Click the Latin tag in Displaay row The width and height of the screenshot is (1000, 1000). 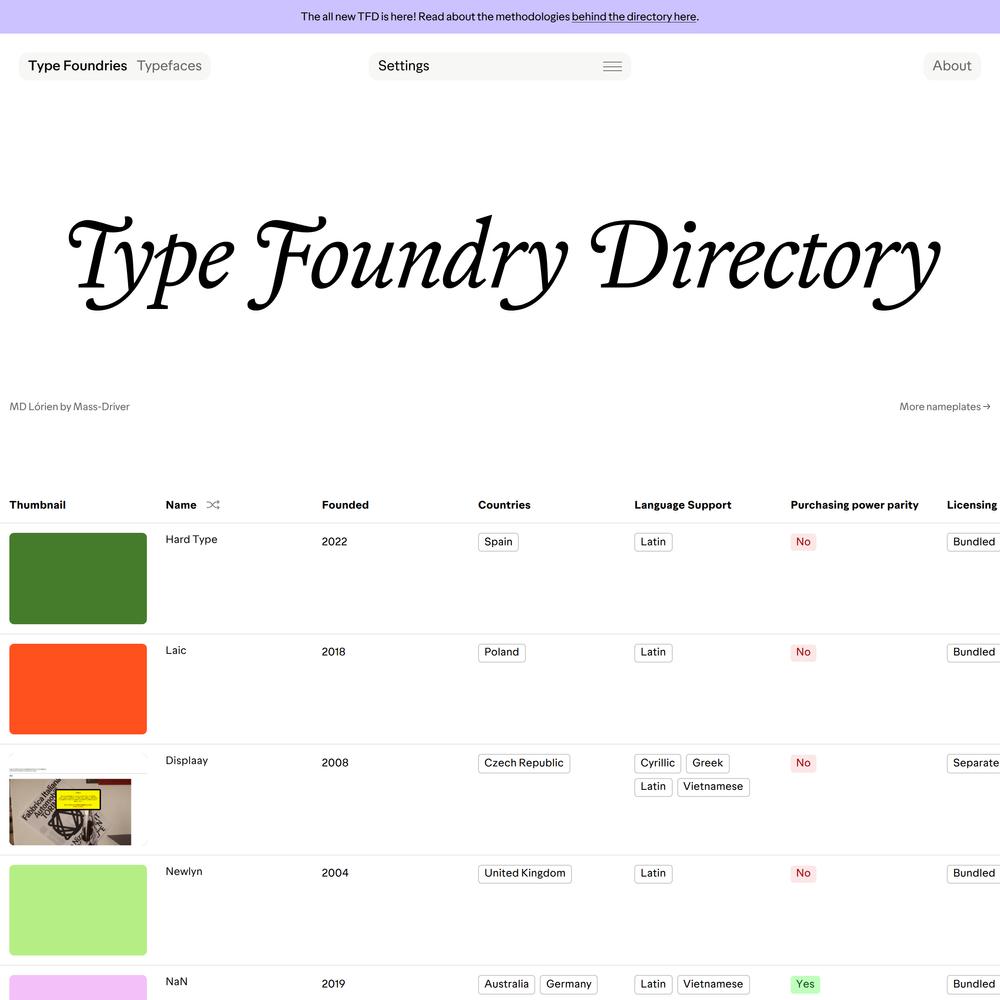[653, 787]
